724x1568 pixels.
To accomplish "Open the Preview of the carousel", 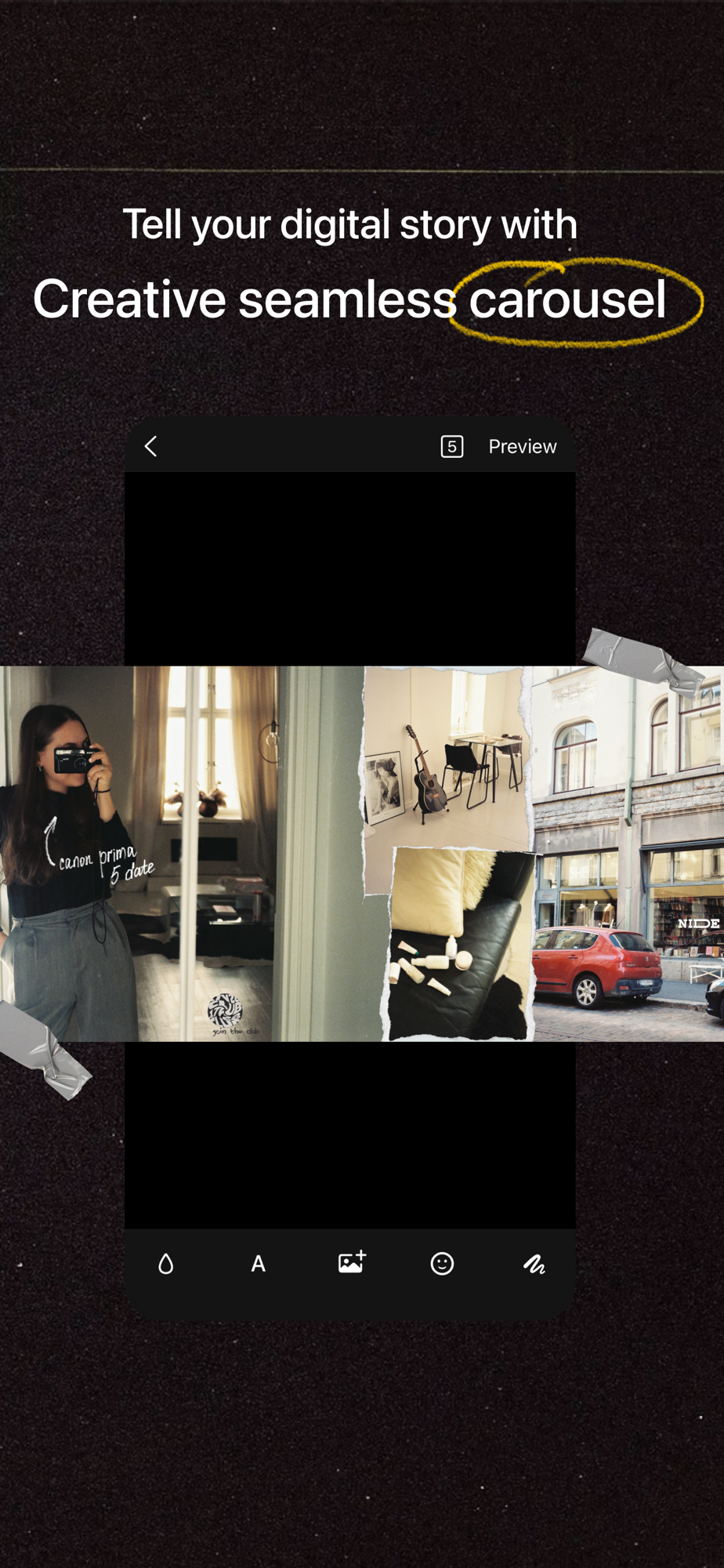I will 523,446.
